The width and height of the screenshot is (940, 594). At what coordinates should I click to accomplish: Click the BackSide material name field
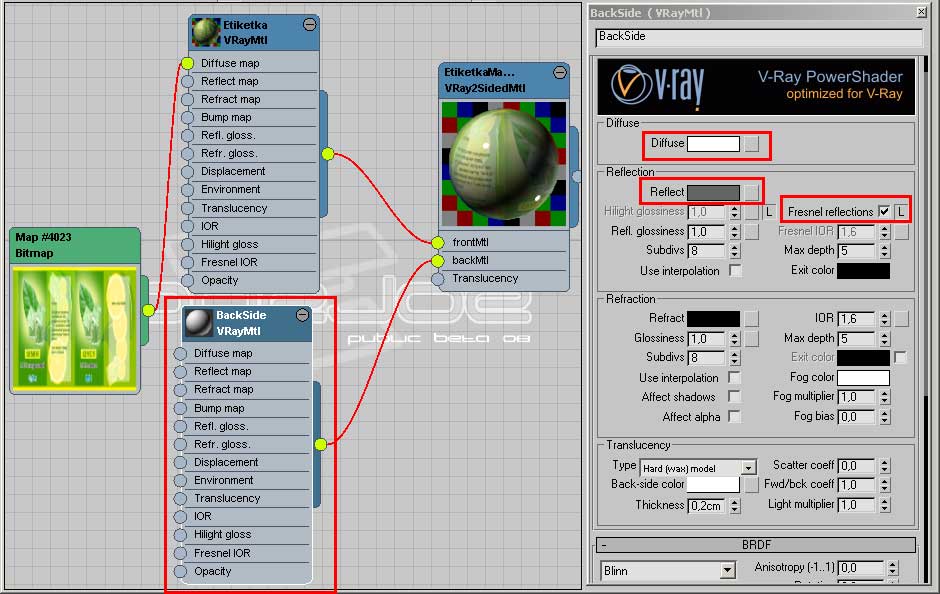point(757,37)
